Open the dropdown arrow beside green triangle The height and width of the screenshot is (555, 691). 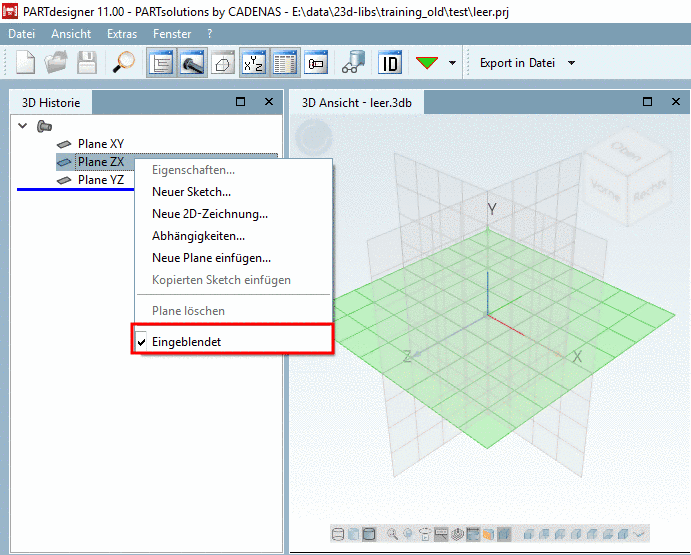452,63
